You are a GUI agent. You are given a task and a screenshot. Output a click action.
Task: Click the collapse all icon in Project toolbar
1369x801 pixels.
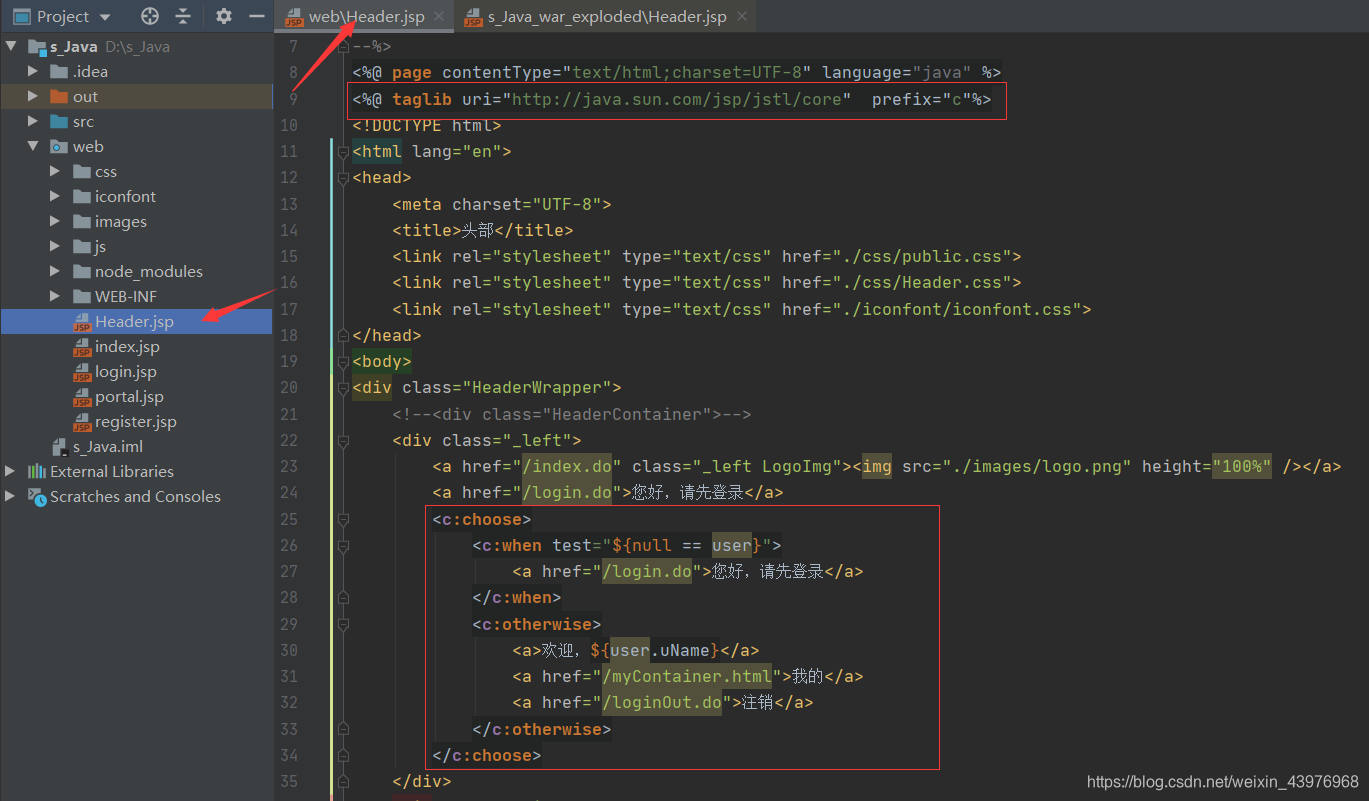pos(183,16)
